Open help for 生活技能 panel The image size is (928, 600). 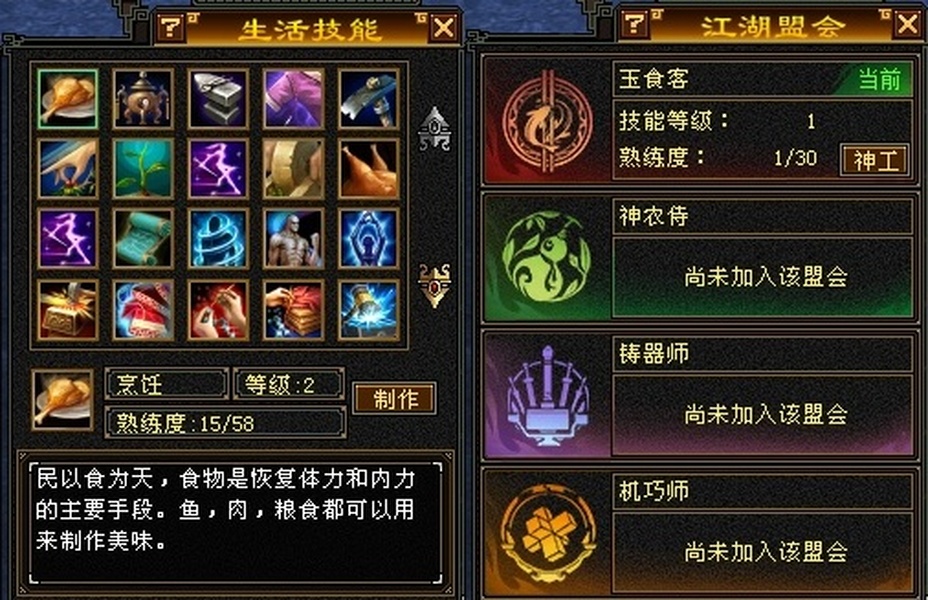172,27
